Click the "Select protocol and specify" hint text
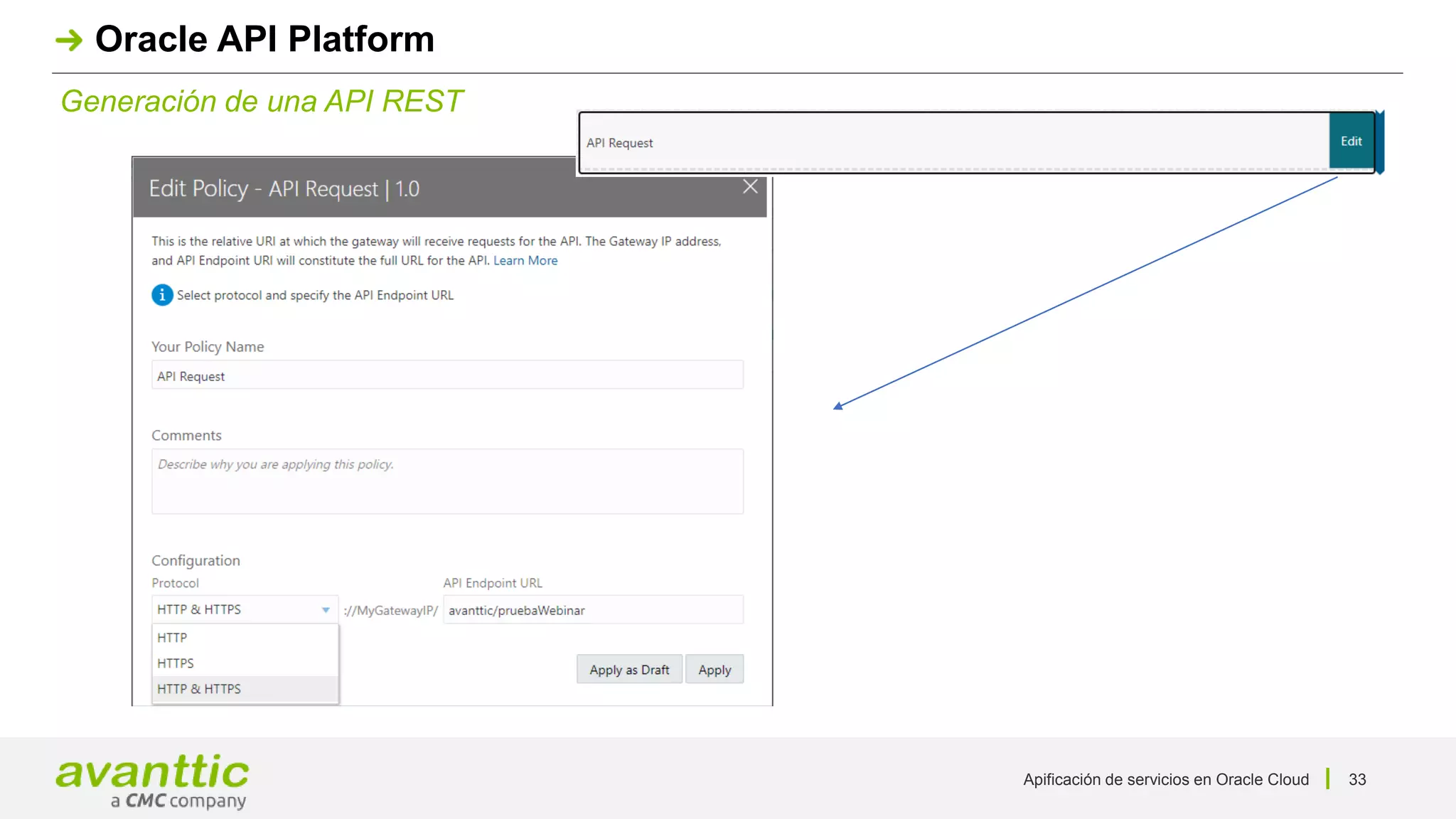 315,295
